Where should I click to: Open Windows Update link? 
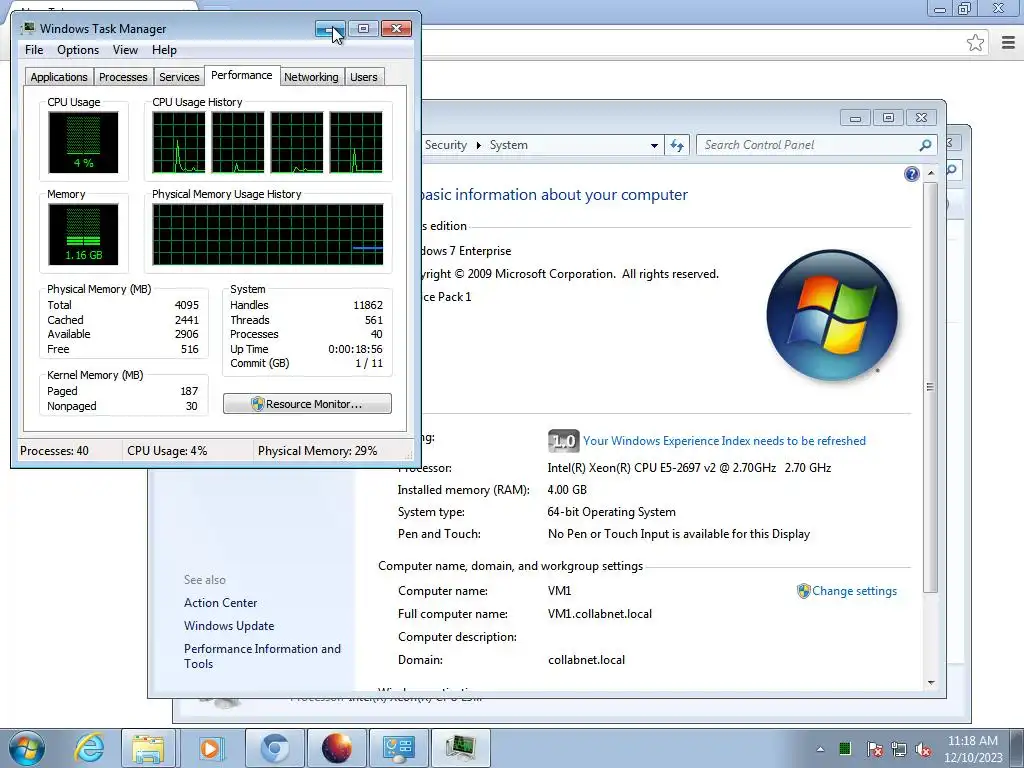pyautogui.click(x=229, y=626)
